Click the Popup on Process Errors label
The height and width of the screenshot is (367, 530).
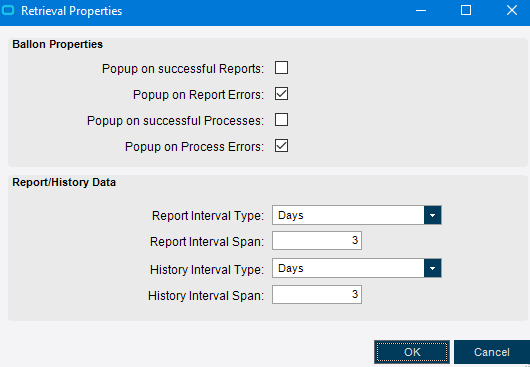194,147
